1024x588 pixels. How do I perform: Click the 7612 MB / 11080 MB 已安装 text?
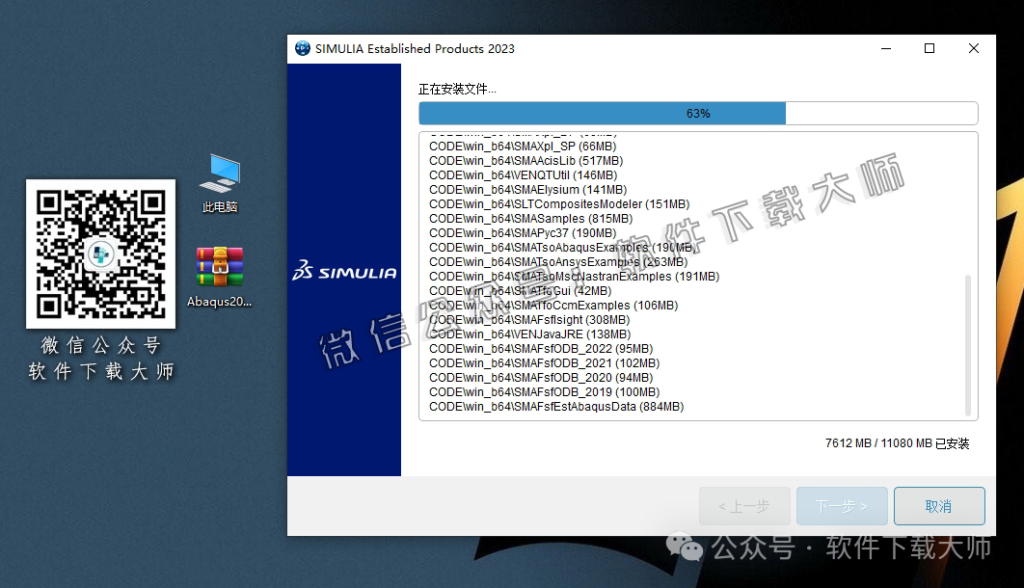click(x=898, y=442)
